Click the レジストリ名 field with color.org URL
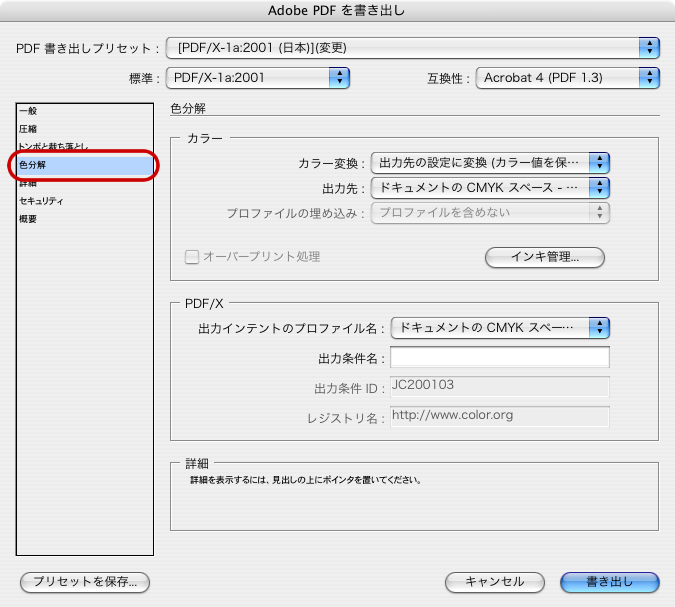675x607 pixels. coord(500,416)
